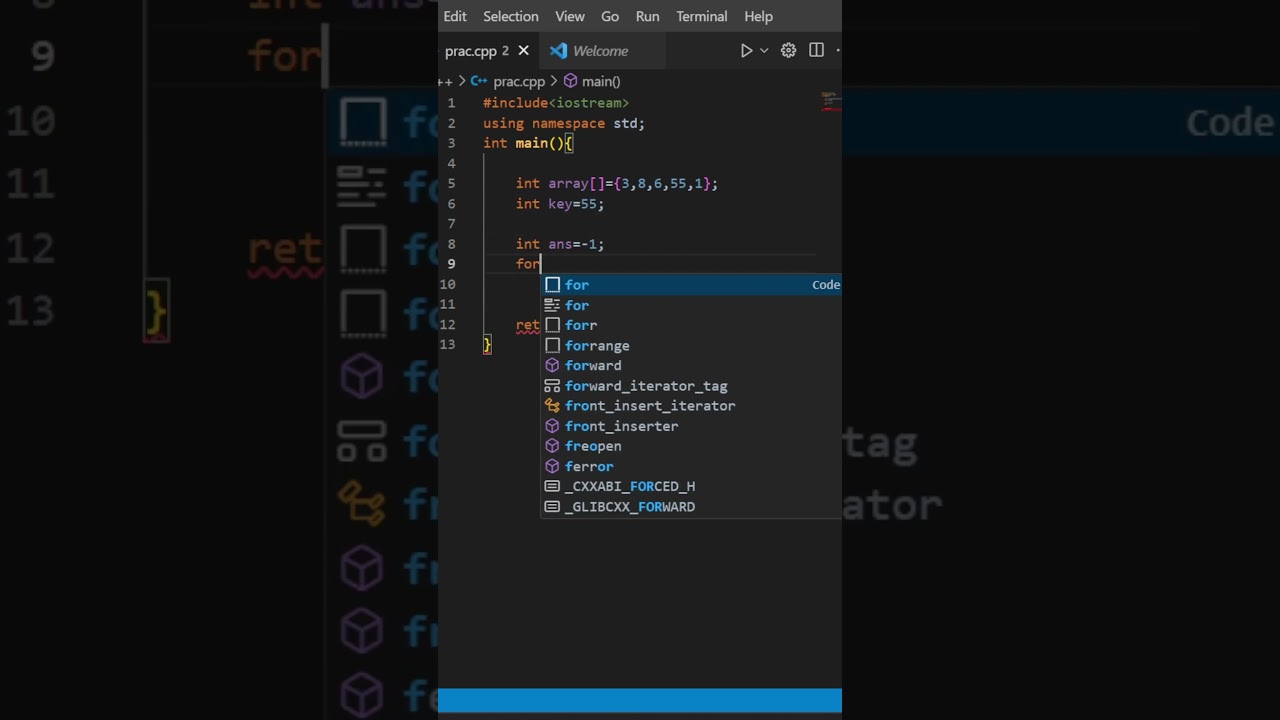
Task: Open the Selection menu
Action: [511, 16]
